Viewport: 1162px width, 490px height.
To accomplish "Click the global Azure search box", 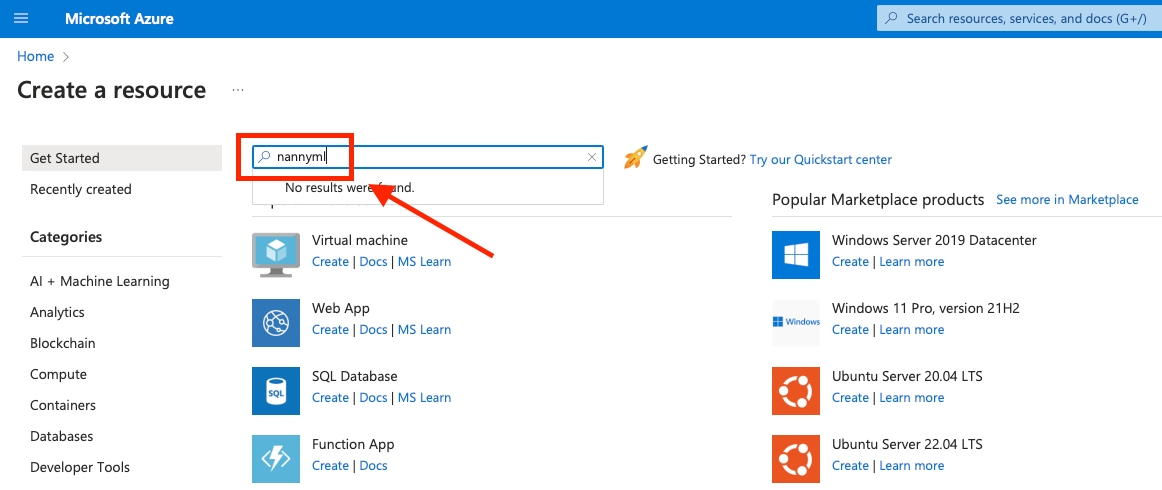I will 1020,18.
